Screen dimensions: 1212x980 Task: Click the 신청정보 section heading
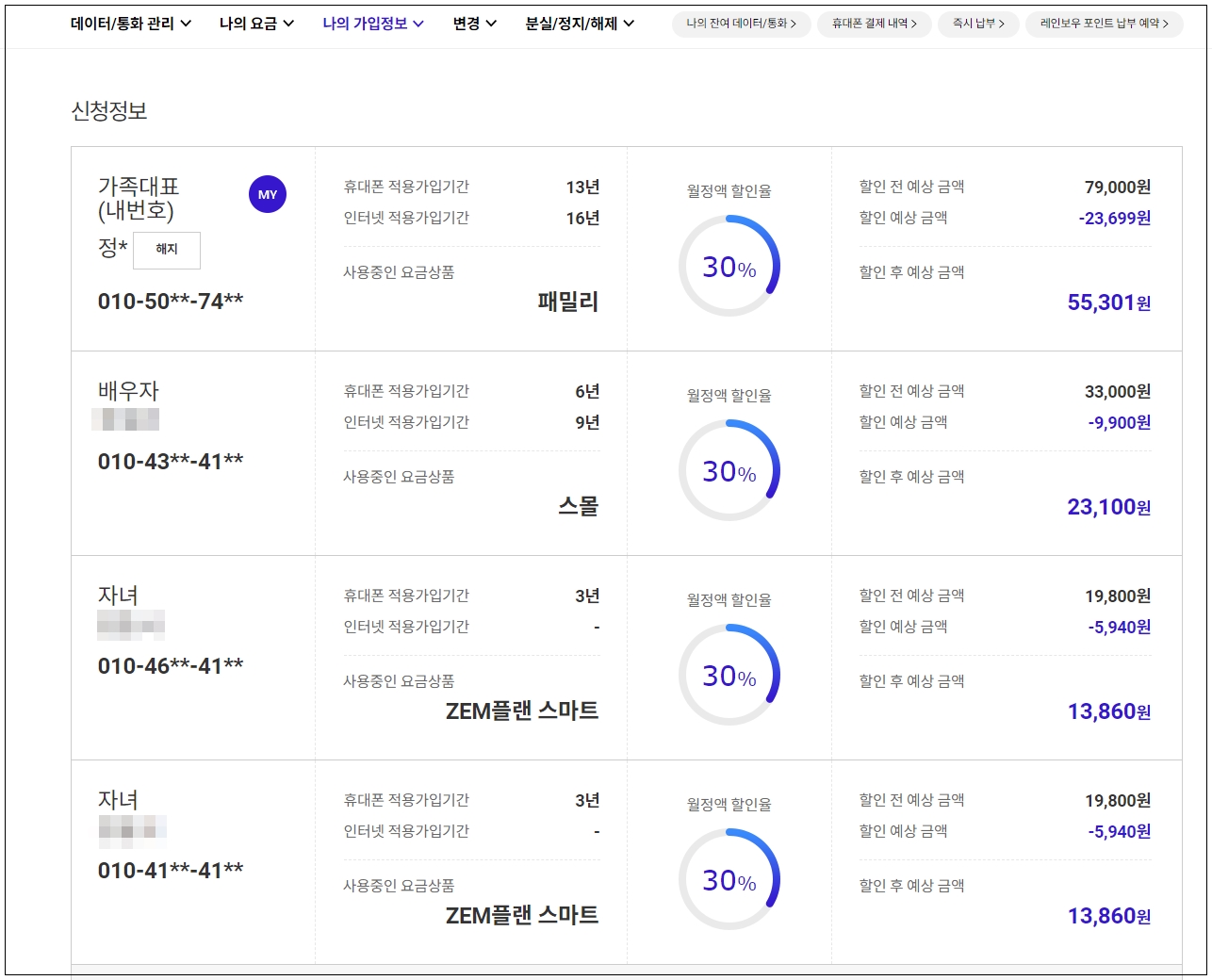109,111
